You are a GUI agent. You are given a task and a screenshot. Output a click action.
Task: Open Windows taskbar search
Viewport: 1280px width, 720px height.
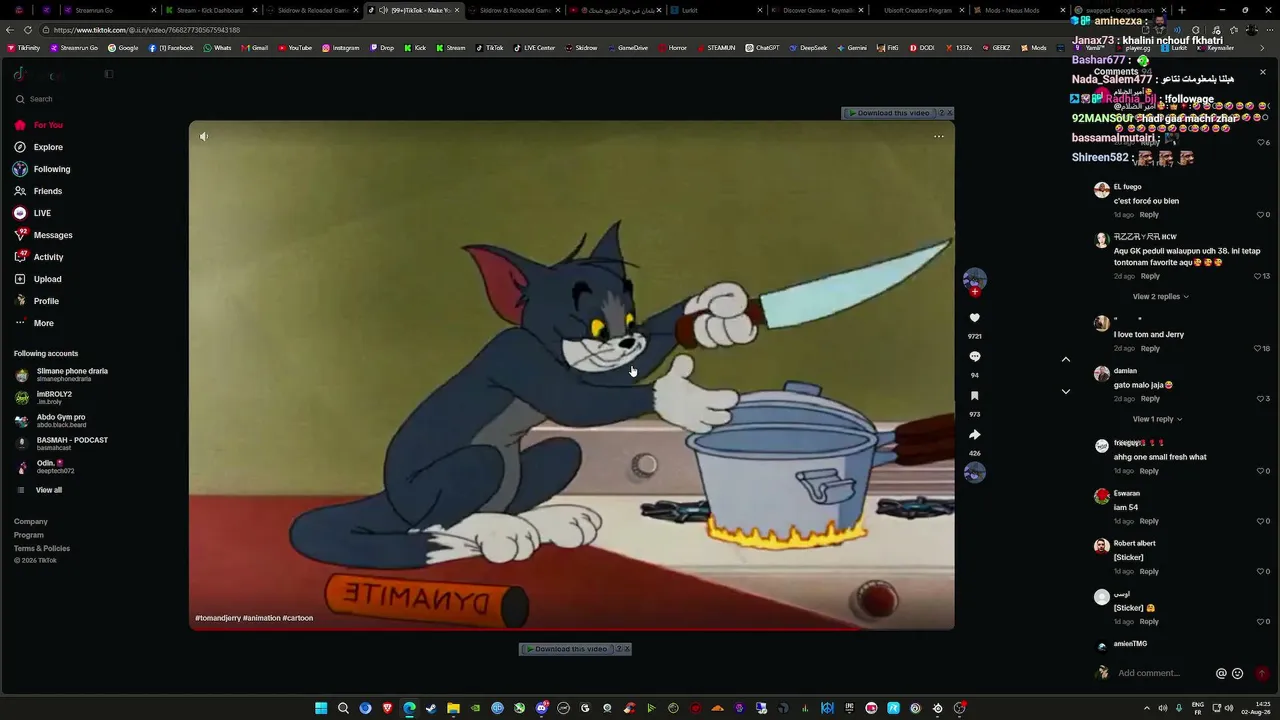pyautogui.click(x=343, y=708)
